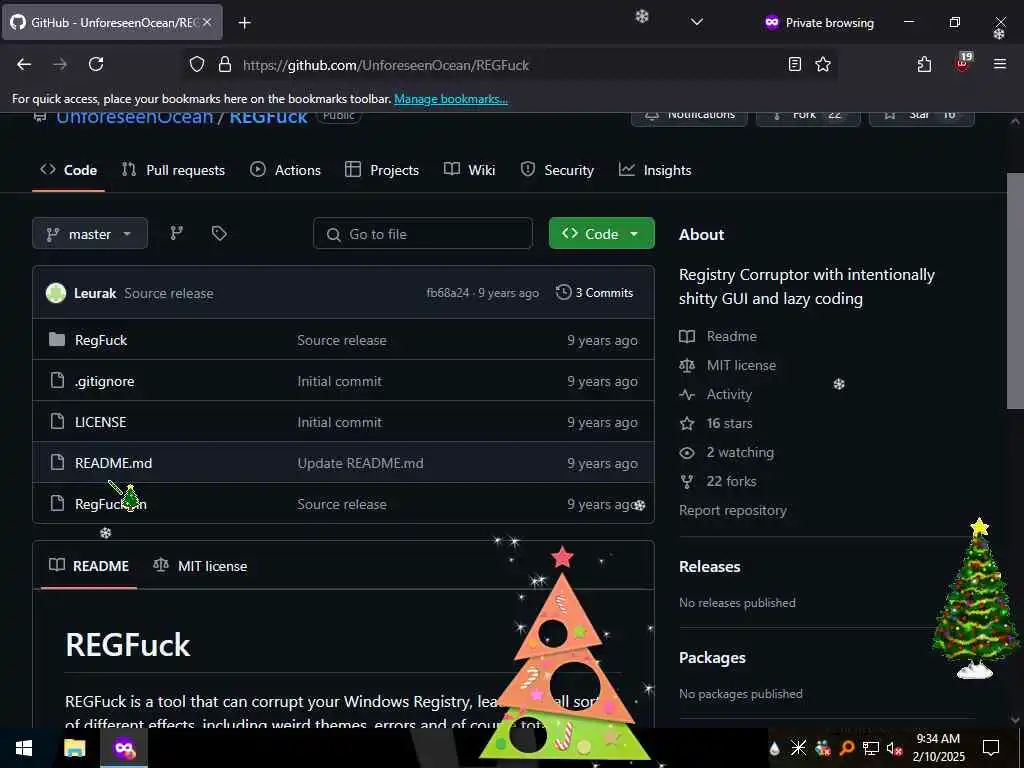Open File Explorer from the taskbar
Viewport: 1024px width, 768px height.
coord(74,748)
